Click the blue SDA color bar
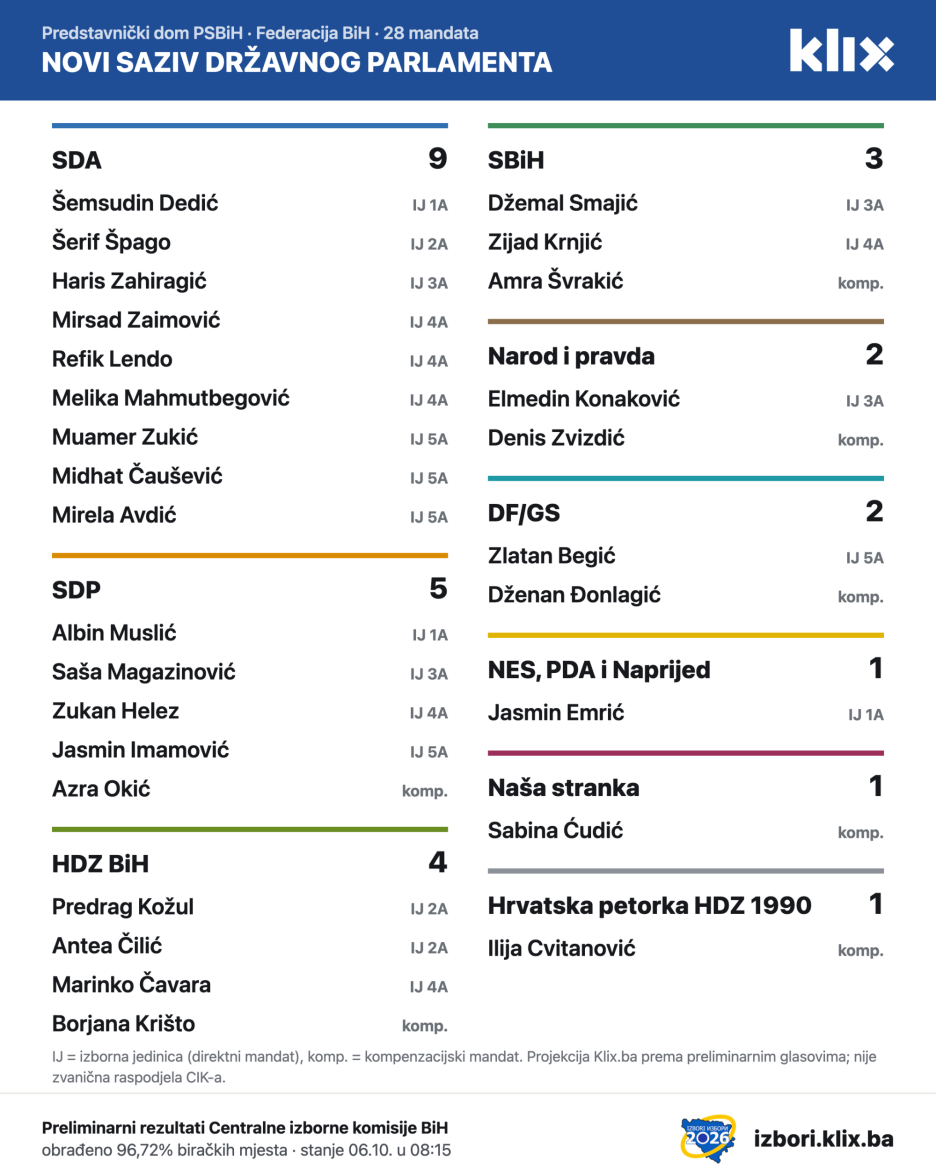The width and height of the screenshot is (936, 1170). tap(250, 125)
